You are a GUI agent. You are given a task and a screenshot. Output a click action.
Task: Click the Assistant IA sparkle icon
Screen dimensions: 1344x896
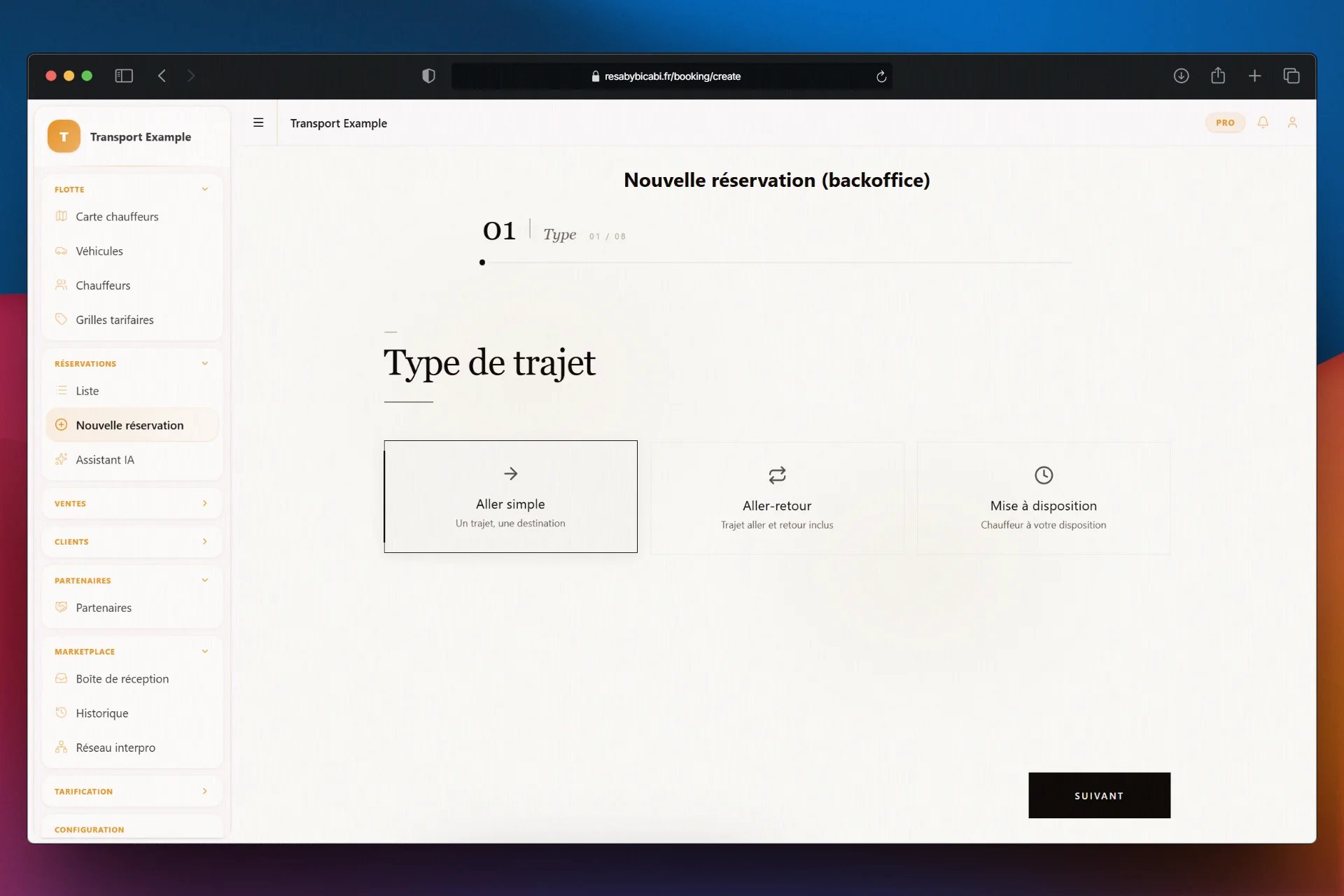pyautogui.click(x=62, y=459)
